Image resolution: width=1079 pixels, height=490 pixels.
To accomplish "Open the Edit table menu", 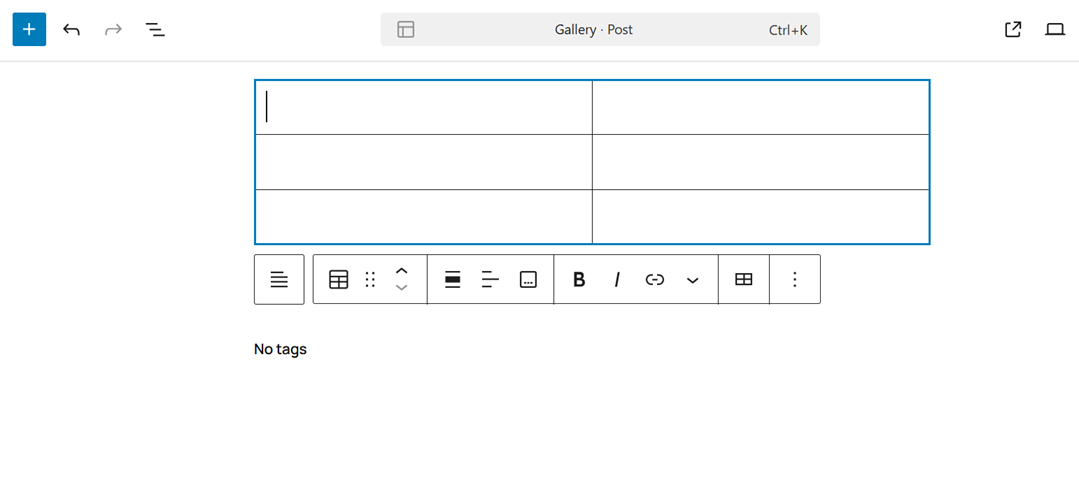I will click(x=744, y=280).
